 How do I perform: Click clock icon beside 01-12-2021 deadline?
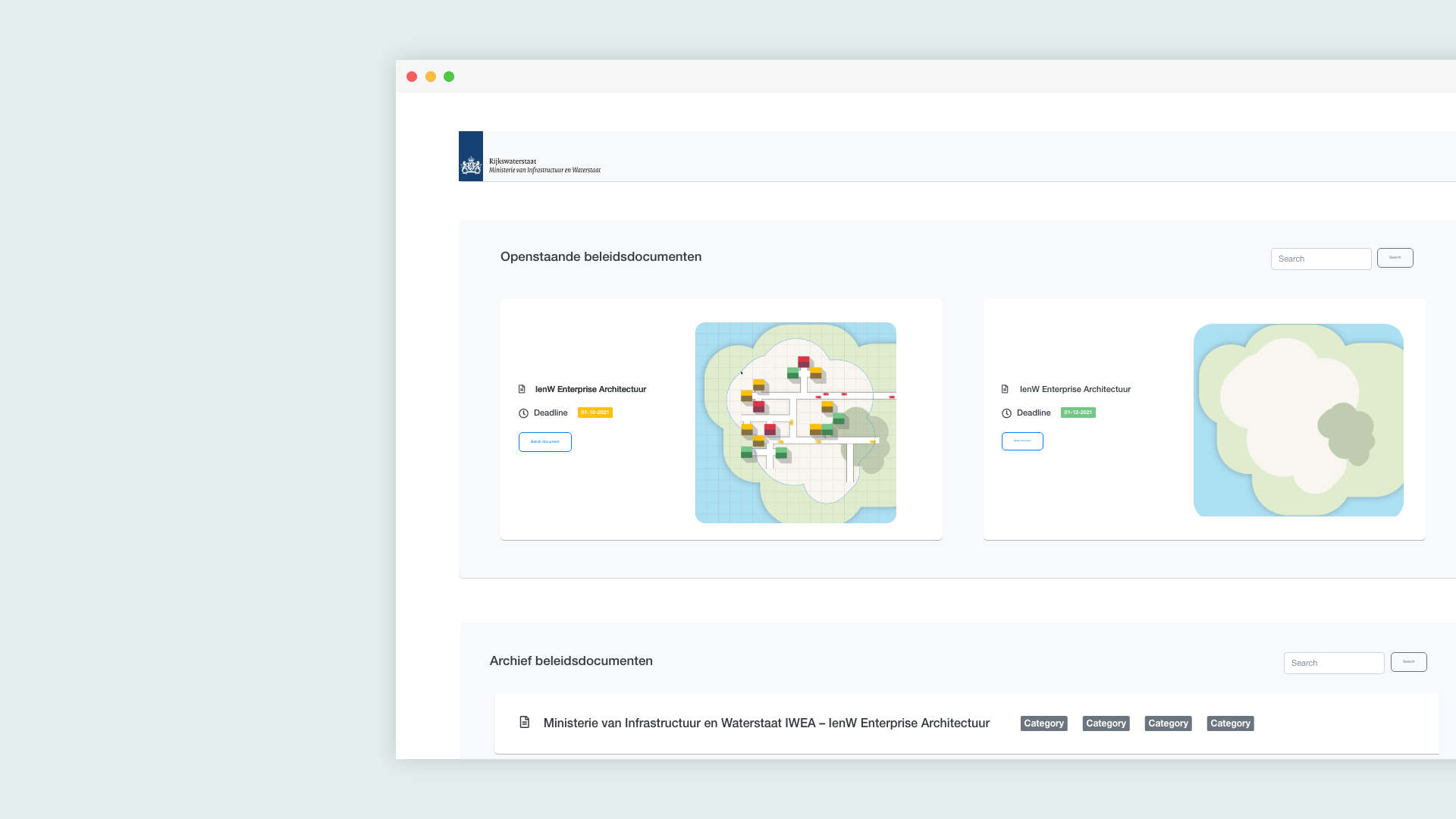[x=1006, y=413]
